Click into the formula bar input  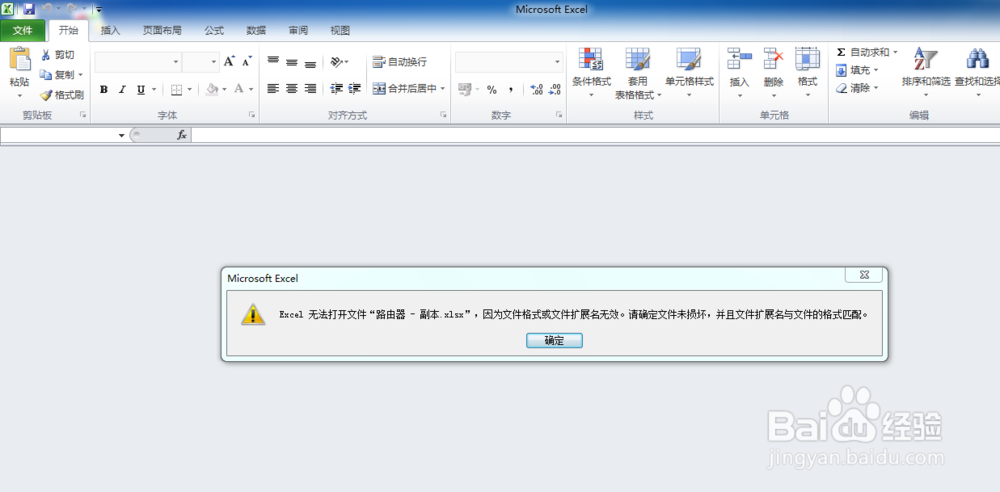tap(595, 135)
